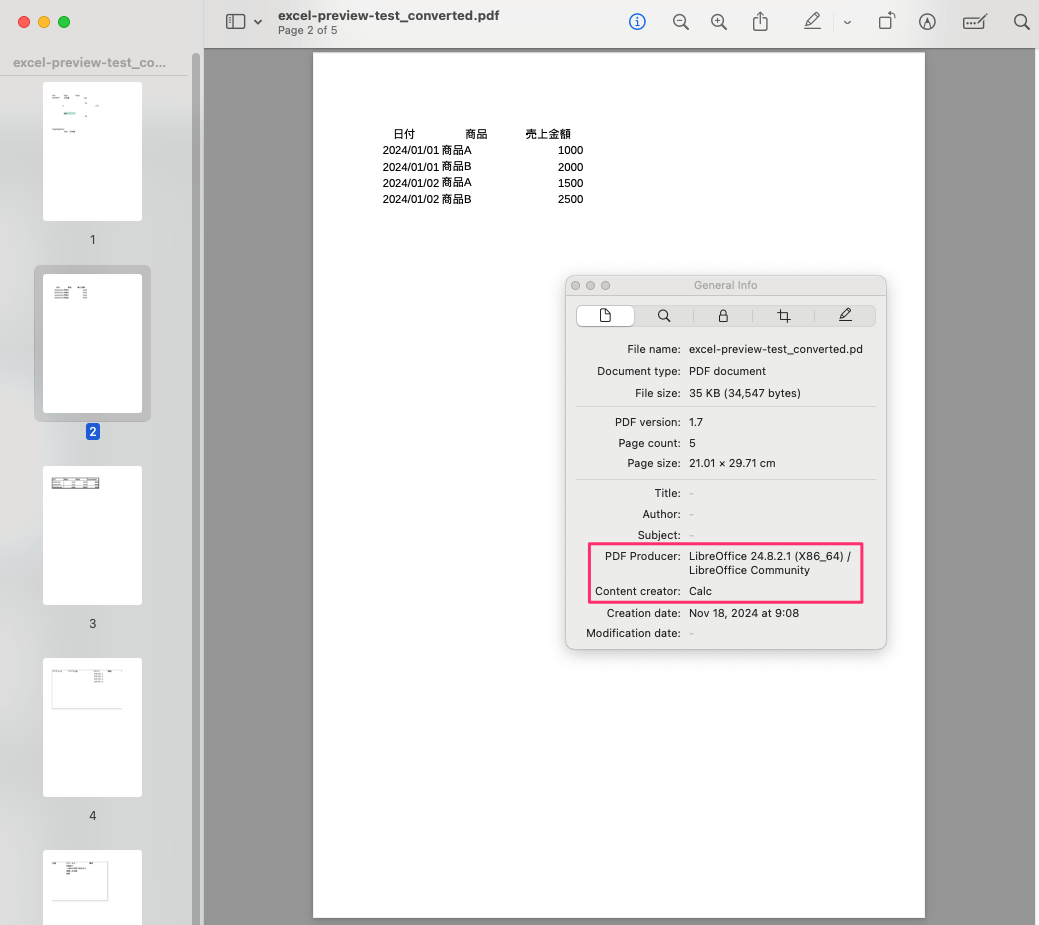Image resolution: width=1039 pixels, height=925 pixels.
Task: Select page 4 thumbnail in sidebar
Action: (x=92, y=727)
